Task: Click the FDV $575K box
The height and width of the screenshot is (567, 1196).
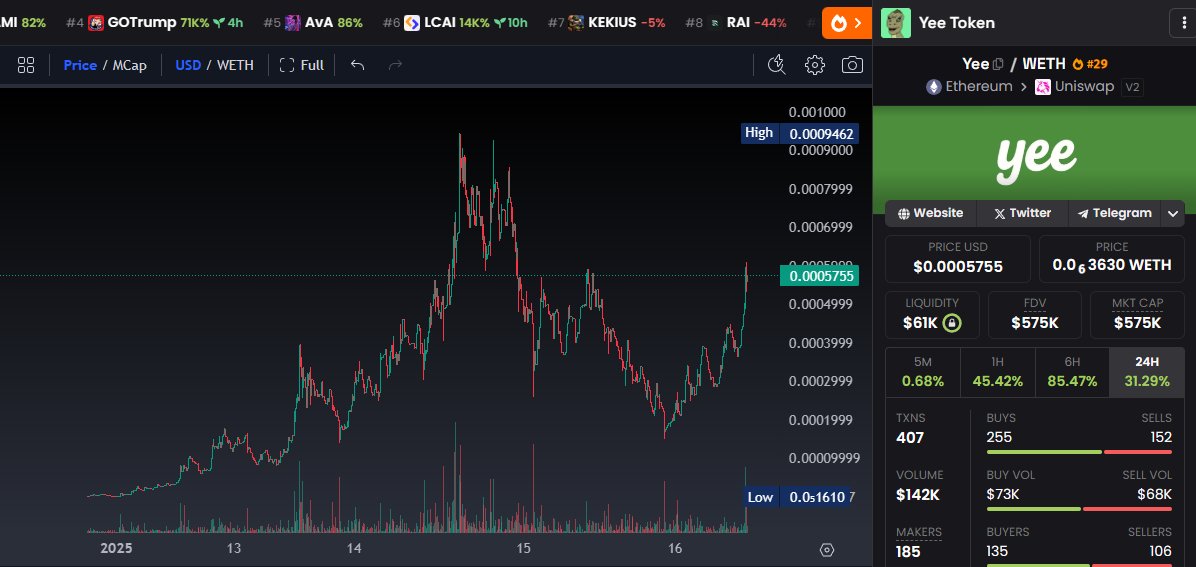Action: 1034,314
